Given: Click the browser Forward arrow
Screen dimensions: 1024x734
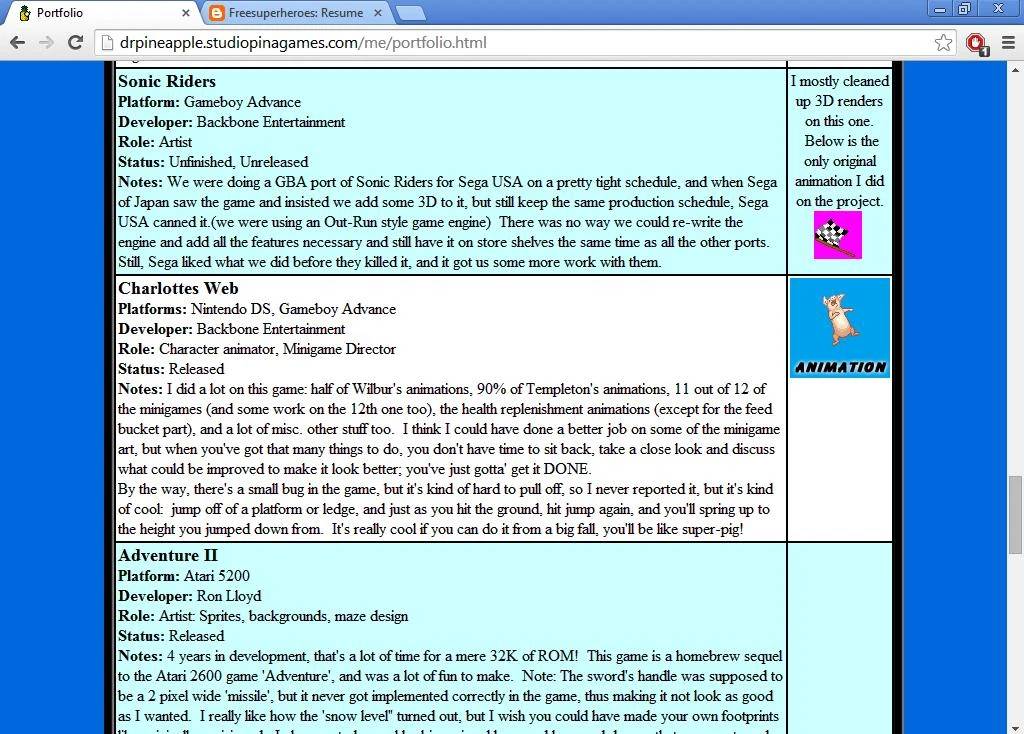Looking at the screenshot, I should (46, 42).
